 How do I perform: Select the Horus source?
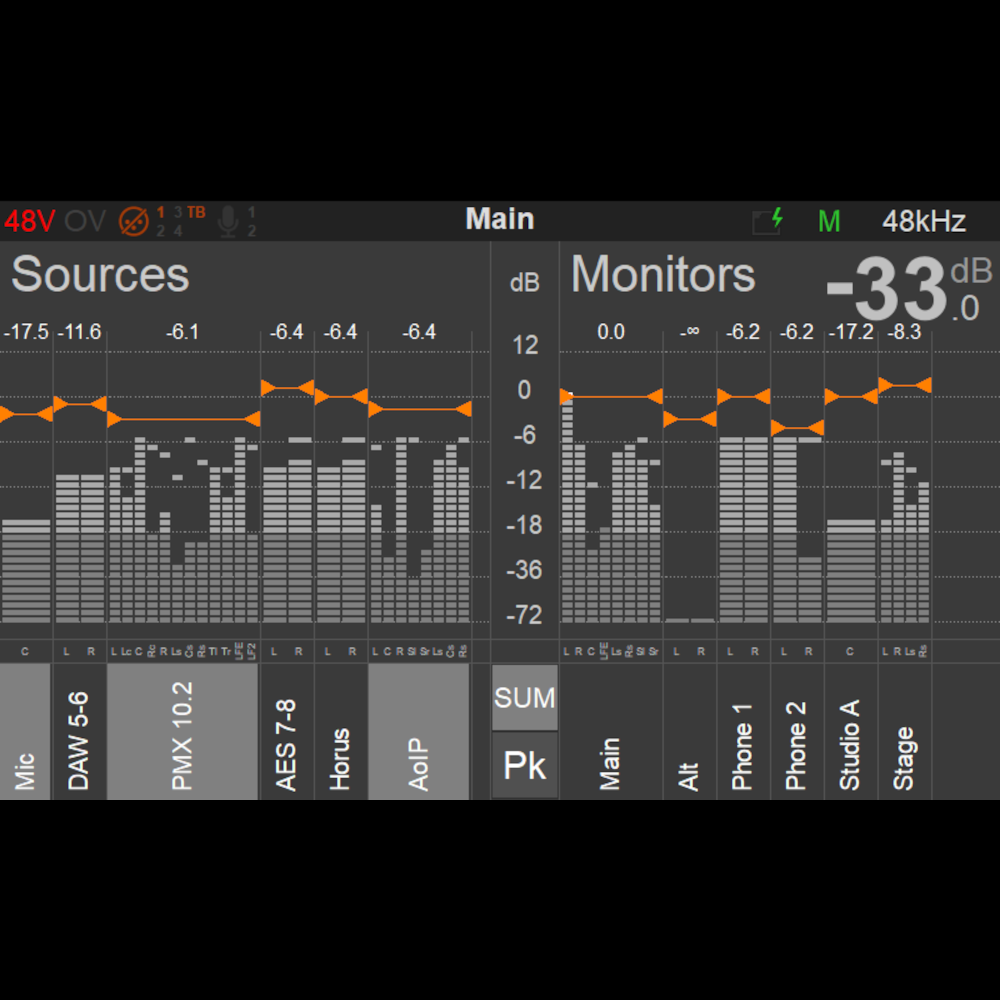(340, 731)
